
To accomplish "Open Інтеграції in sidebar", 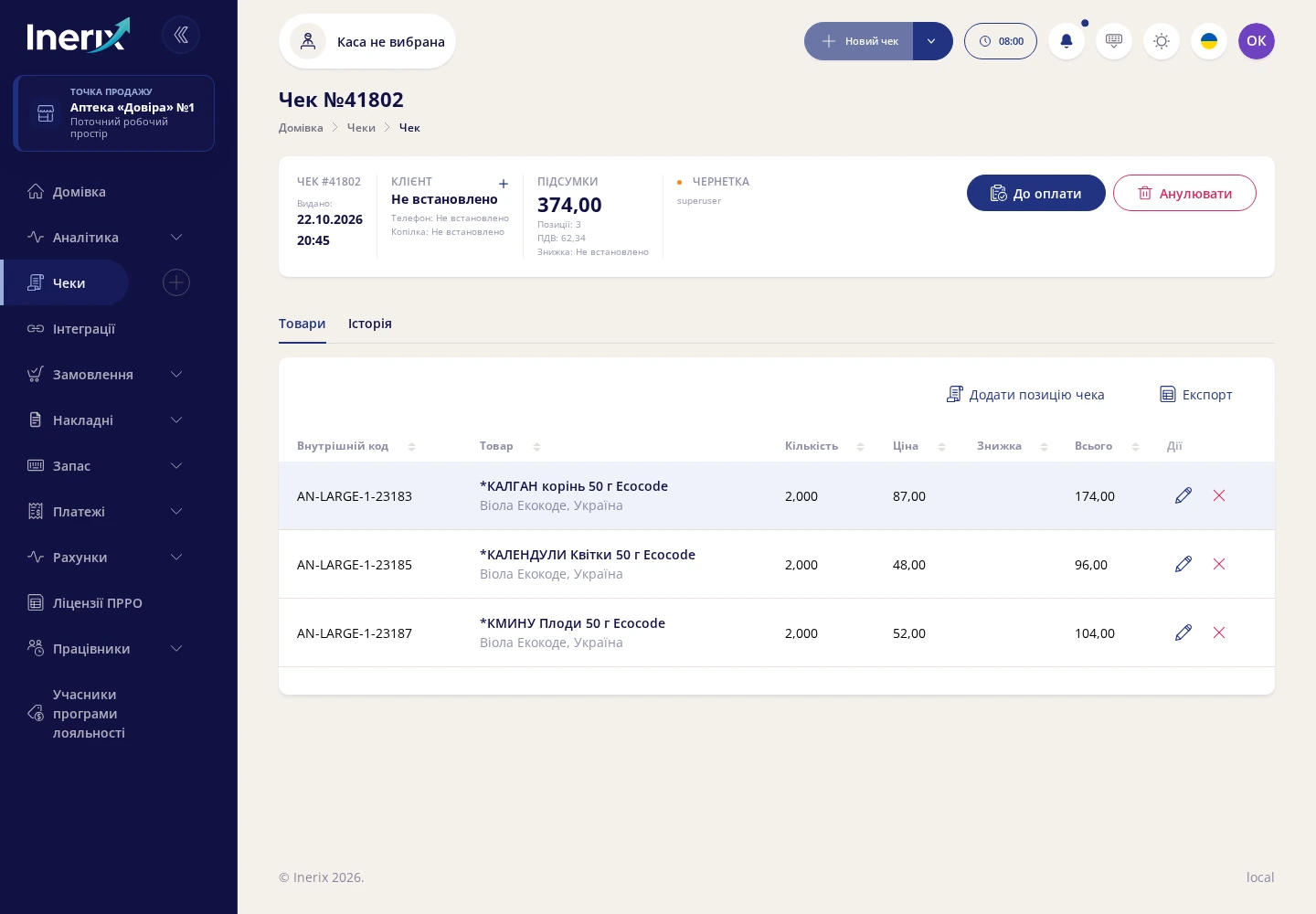I will [84, 329].
